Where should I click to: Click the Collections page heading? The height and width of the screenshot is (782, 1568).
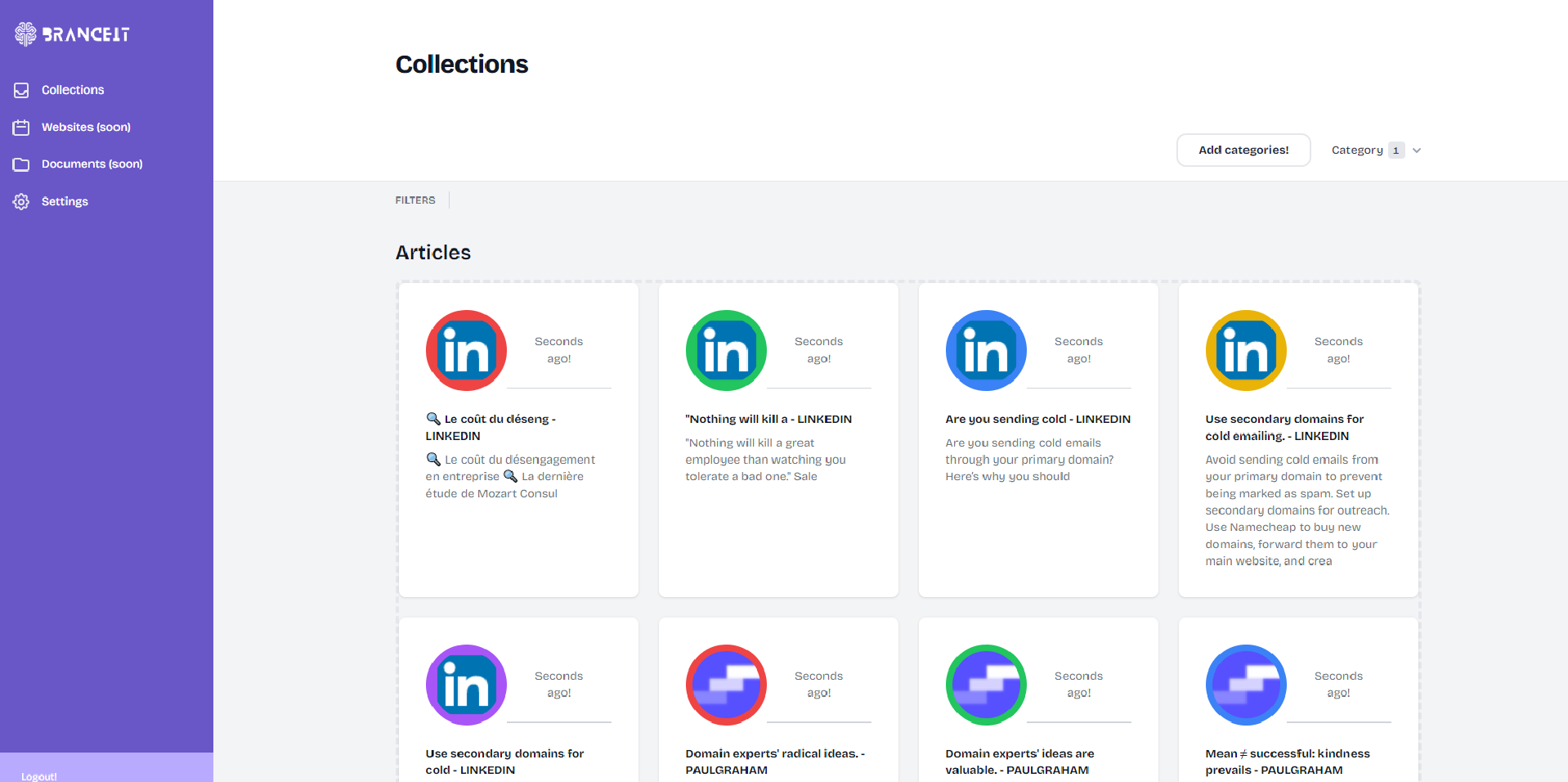click(x=462, y=64)
